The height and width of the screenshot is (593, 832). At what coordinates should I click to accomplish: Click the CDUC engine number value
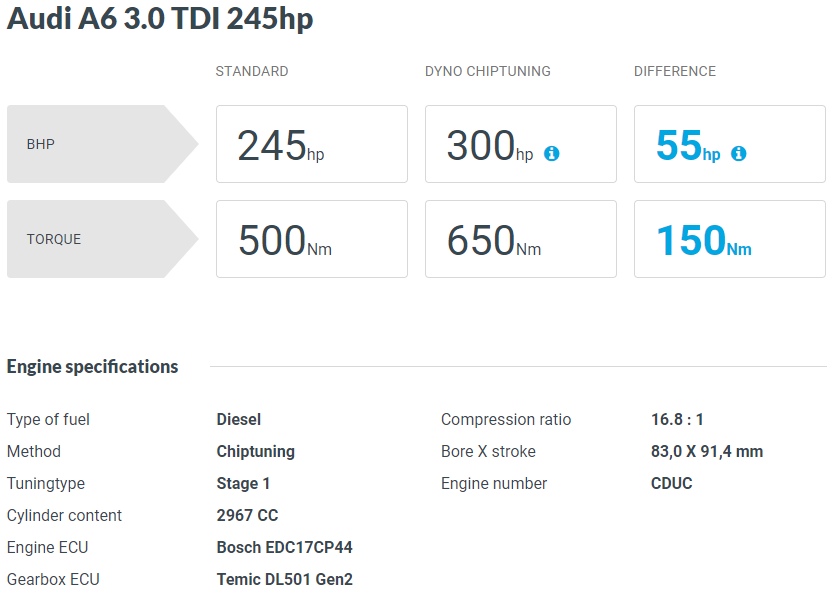click(671, 483)
